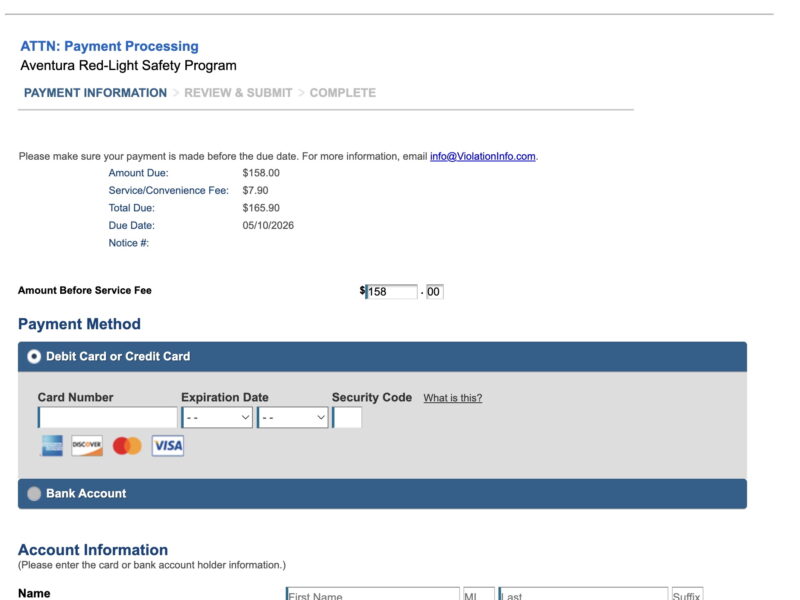Click the Mastercard logo icon

(127, 445)
